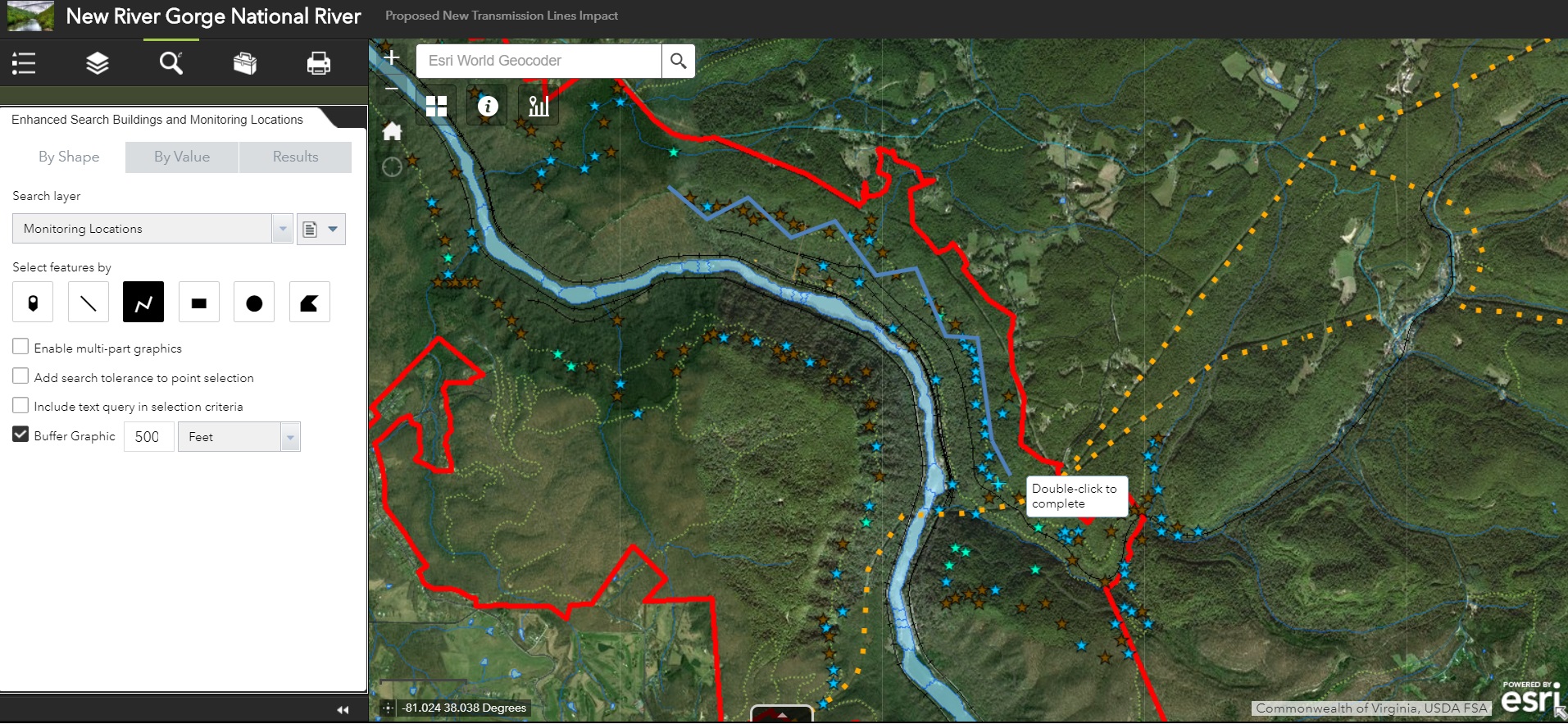Image resolution: width=1568 pixels, height=724 pixels.
Task: Click the map Home extent button
Action: click(393, 131)
